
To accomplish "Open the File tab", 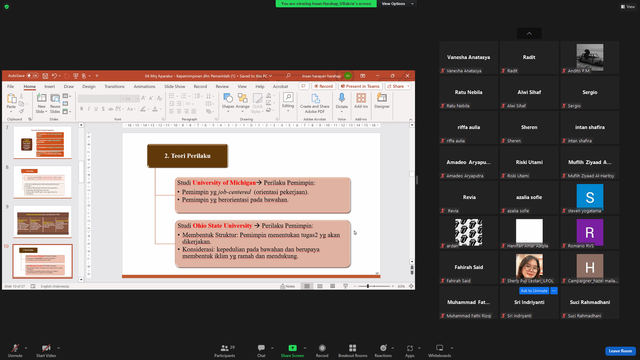I will pos(11,87).
